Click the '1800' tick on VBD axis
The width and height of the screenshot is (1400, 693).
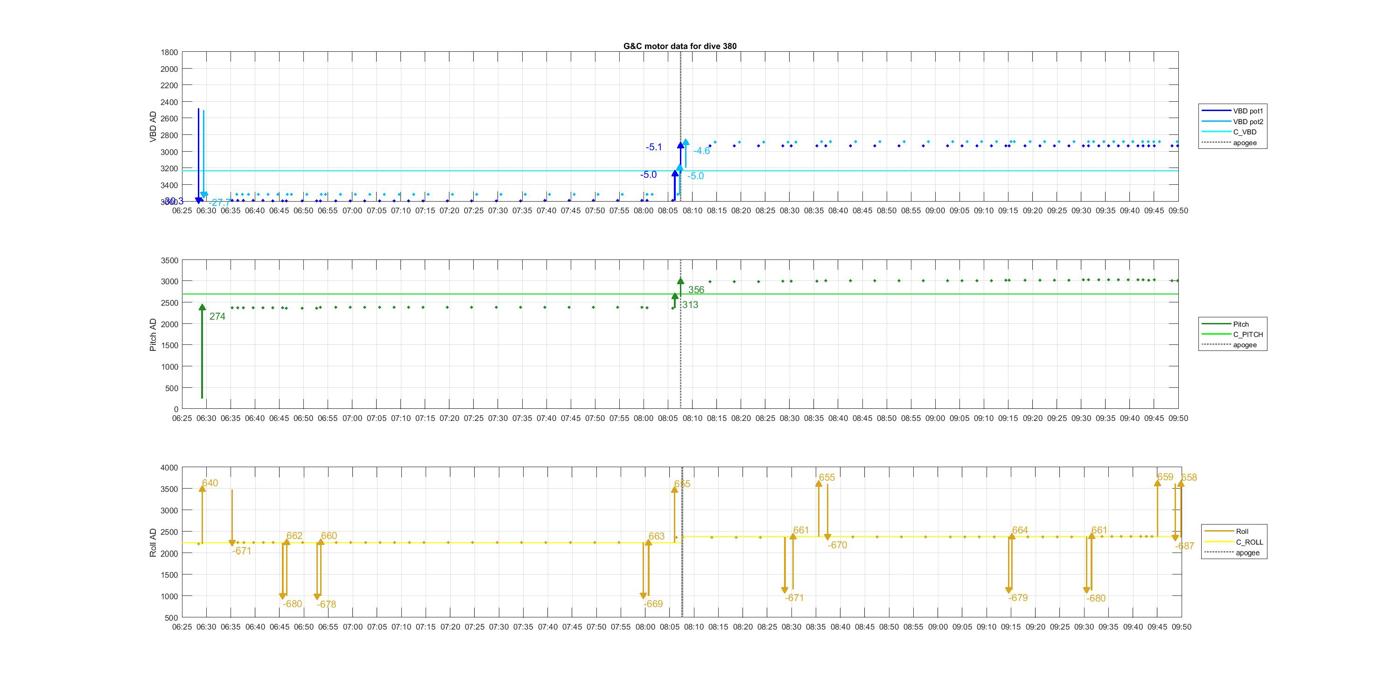click(169, 52)
